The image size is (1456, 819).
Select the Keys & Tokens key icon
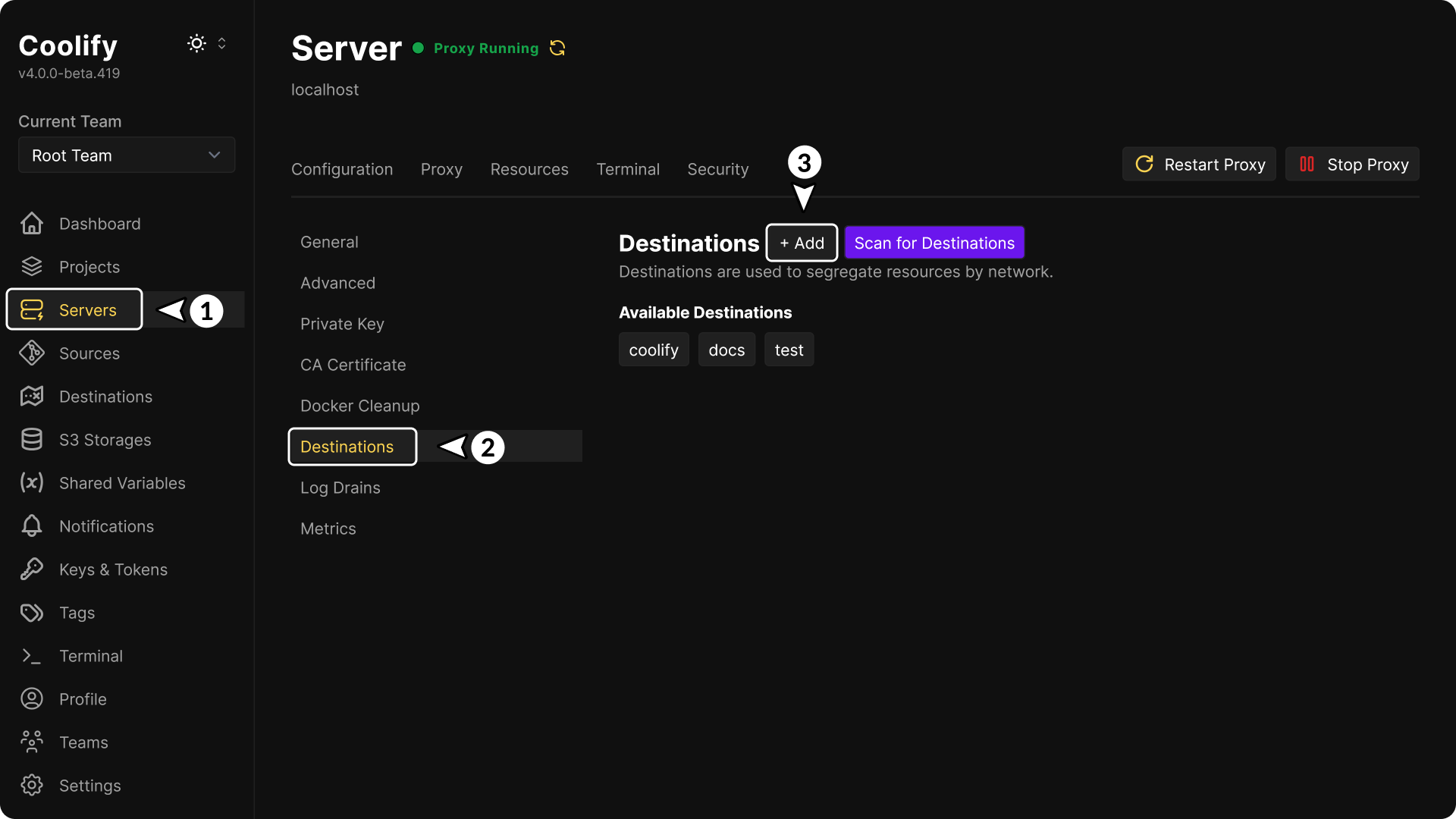click(31, 569)
